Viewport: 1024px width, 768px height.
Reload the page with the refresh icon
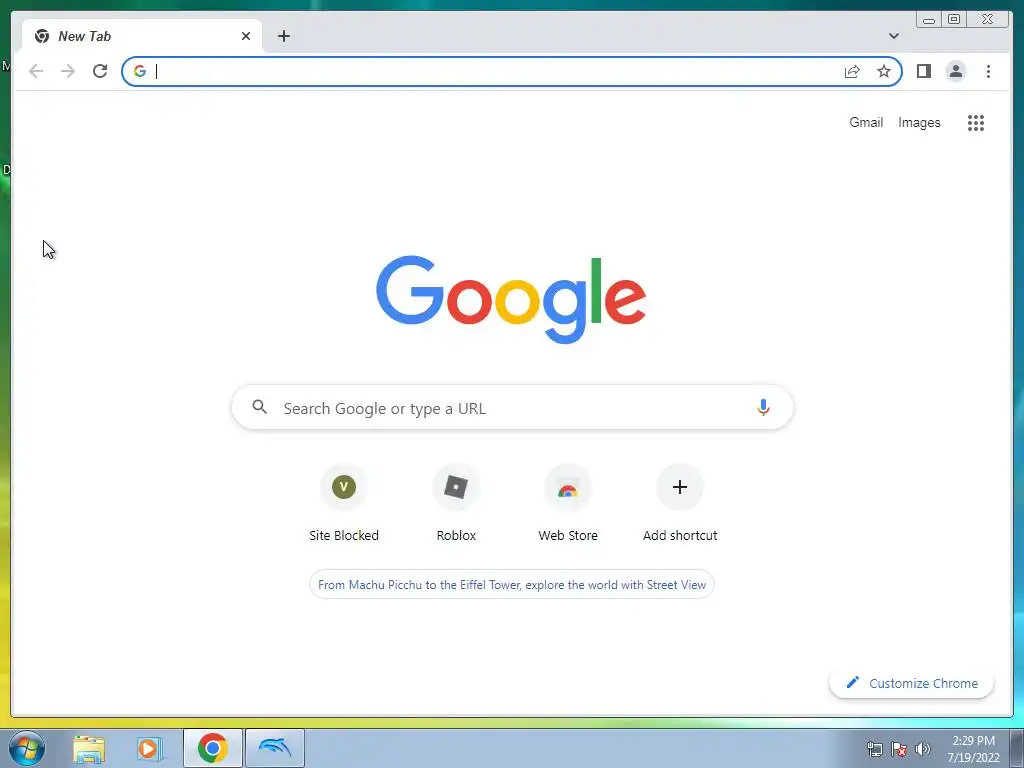(100, 71)
